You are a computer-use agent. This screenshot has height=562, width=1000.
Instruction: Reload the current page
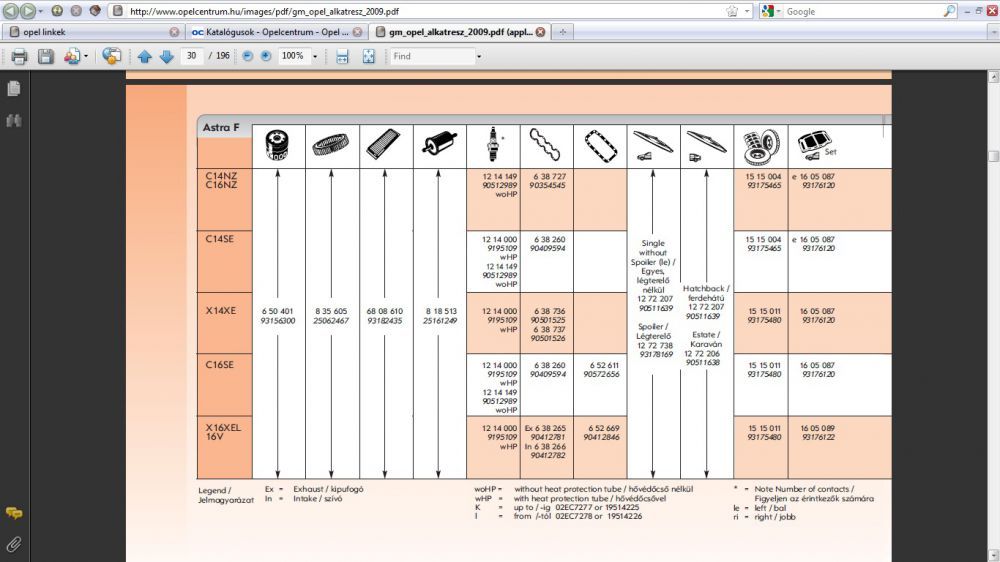coord(57,11)
